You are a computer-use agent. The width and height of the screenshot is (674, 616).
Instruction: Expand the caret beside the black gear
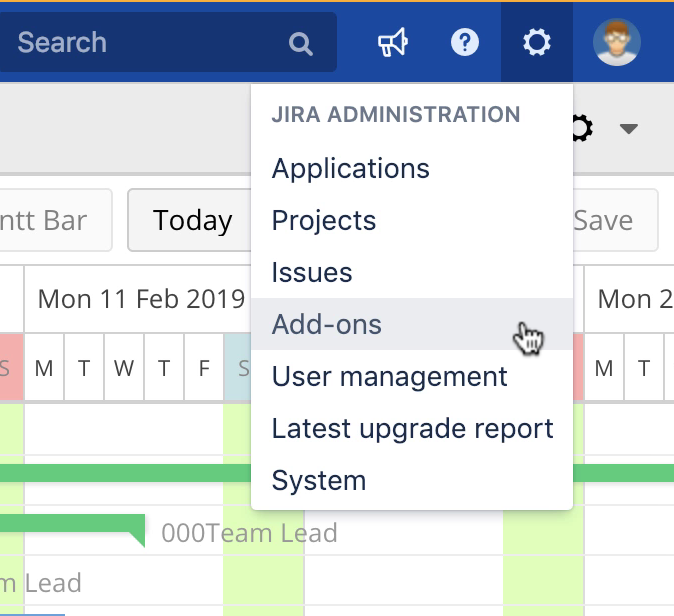tap(628, 129)
